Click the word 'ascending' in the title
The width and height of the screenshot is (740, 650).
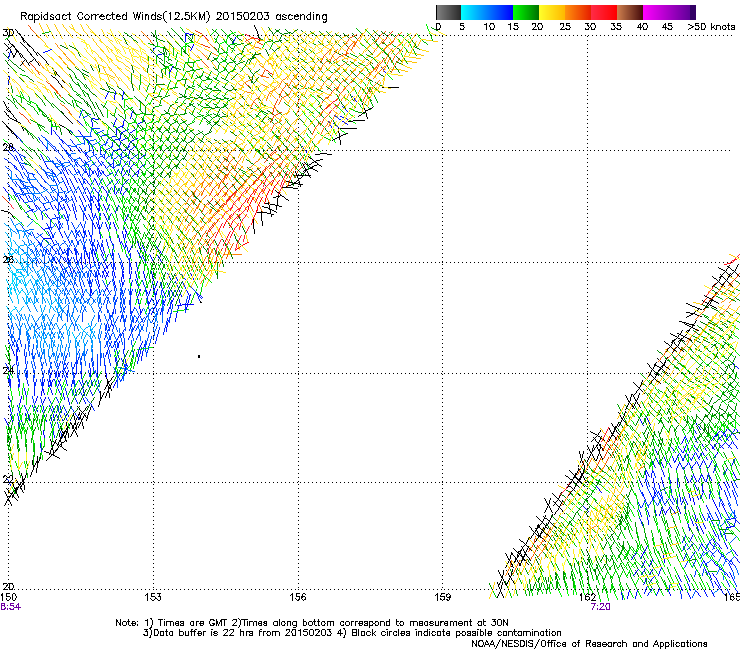pyautogui.click(x=301, y=17)
